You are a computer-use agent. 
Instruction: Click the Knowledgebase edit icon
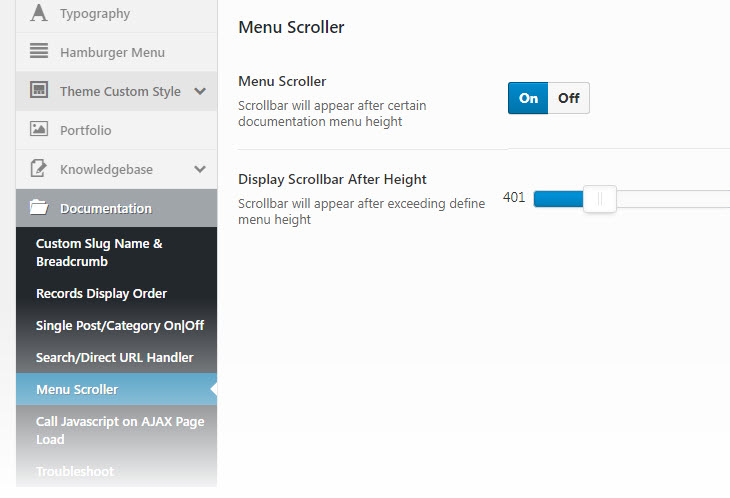(39, 168)
